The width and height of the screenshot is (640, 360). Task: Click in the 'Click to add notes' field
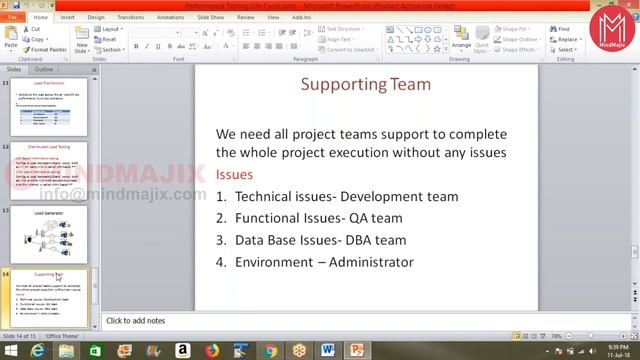(366, 321)
